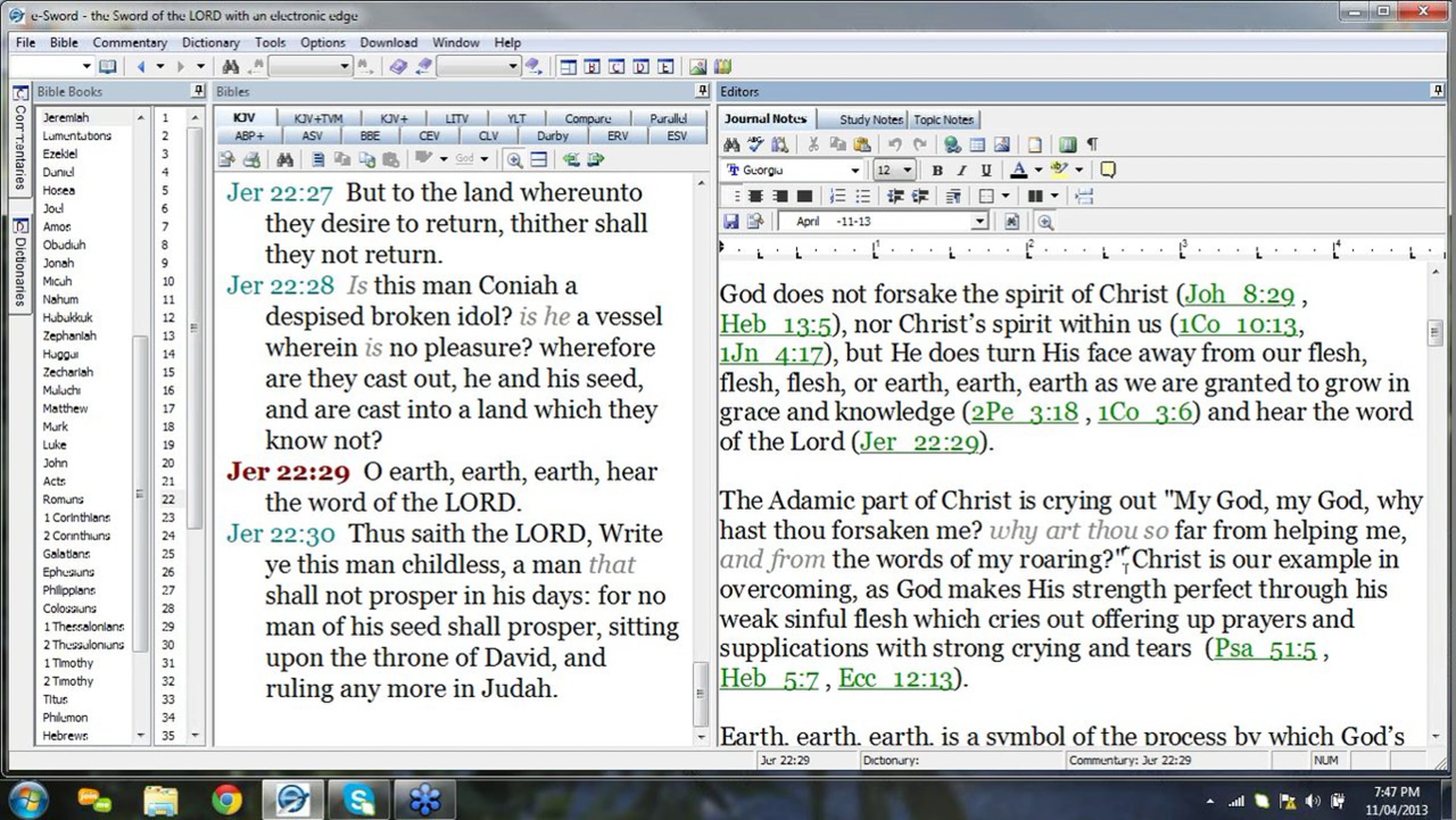
Task: Select Matthew in the Bible Books list
Action: coord(65,409)
